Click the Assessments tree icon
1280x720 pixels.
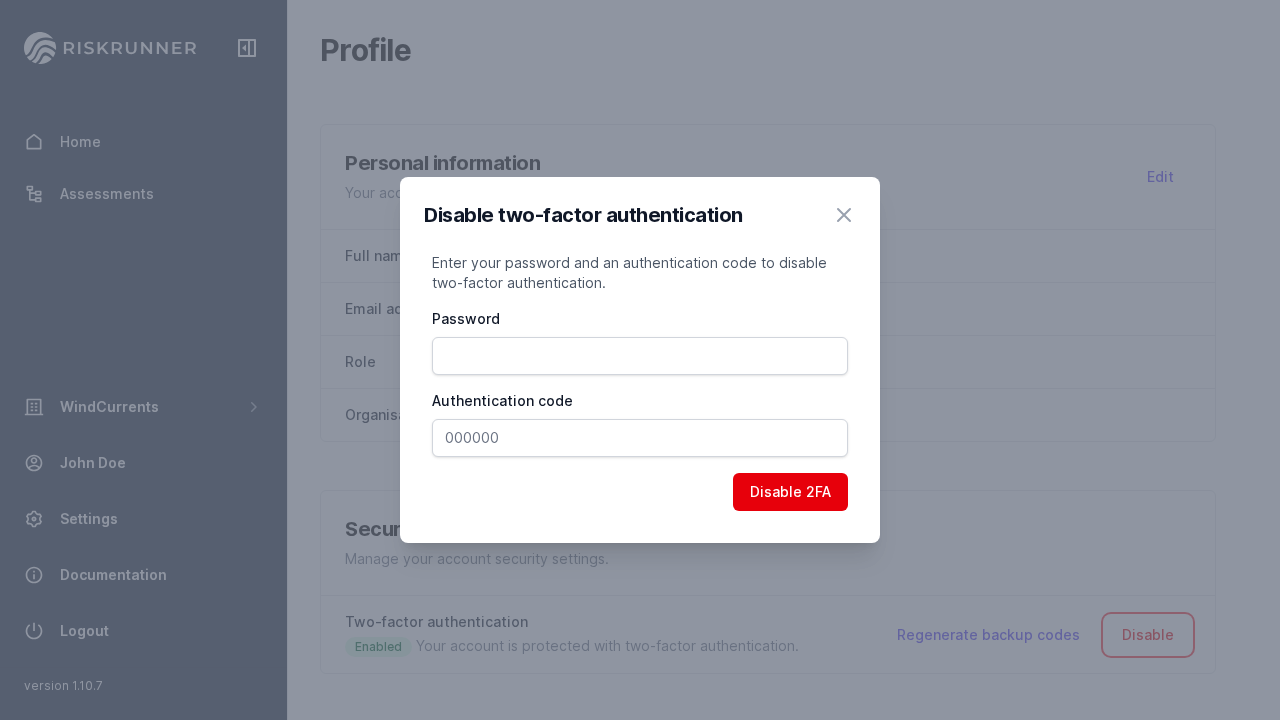click(x=34, y=194)
